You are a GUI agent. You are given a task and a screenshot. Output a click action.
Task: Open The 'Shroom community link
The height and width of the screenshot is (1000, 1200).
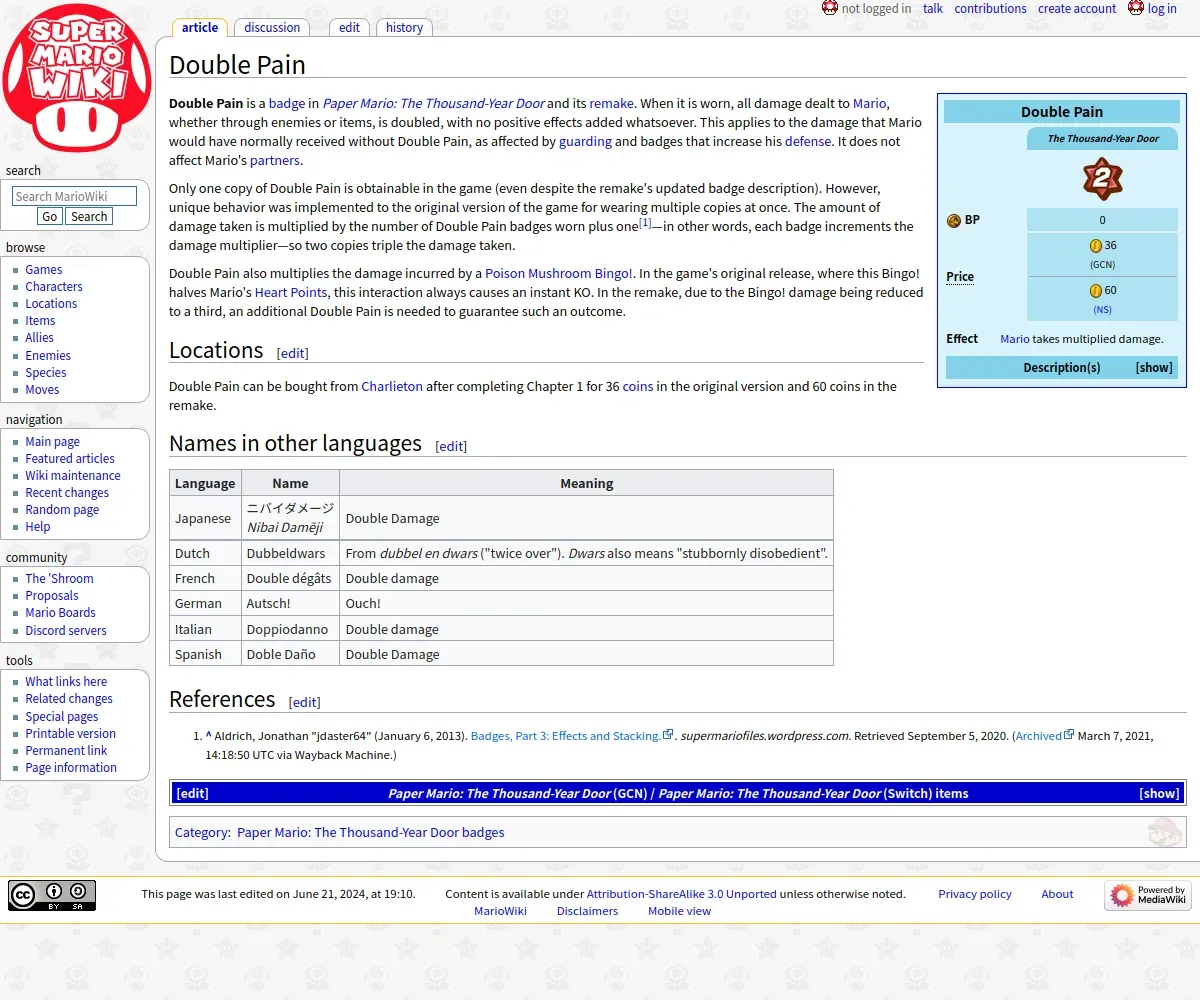click(x=59, y=578)
